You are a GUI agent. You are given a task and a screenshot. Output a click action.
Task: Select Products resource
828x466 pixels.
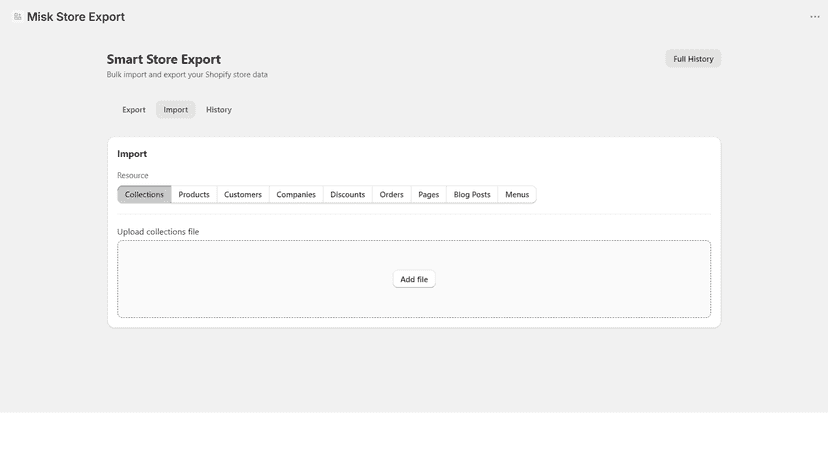pyautogui.click(x=194, y=194)
